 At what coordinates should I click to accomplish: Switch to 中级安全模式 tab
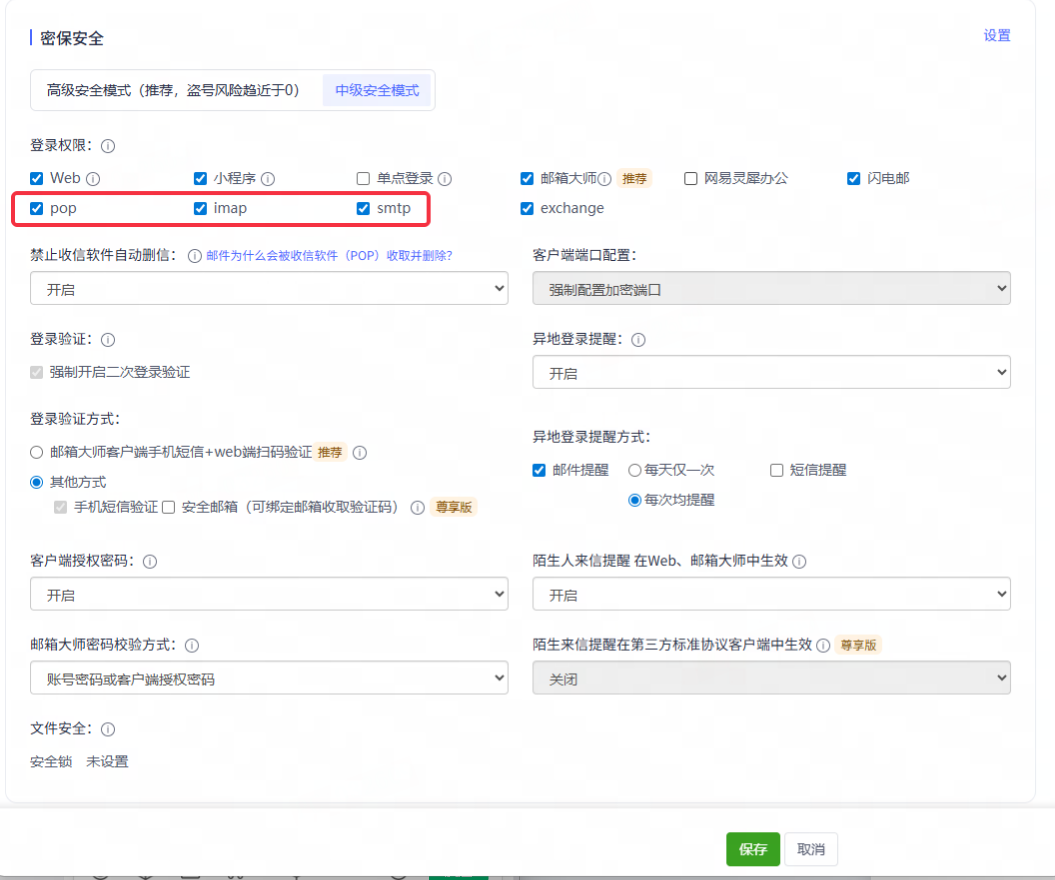tap(377, 90)
